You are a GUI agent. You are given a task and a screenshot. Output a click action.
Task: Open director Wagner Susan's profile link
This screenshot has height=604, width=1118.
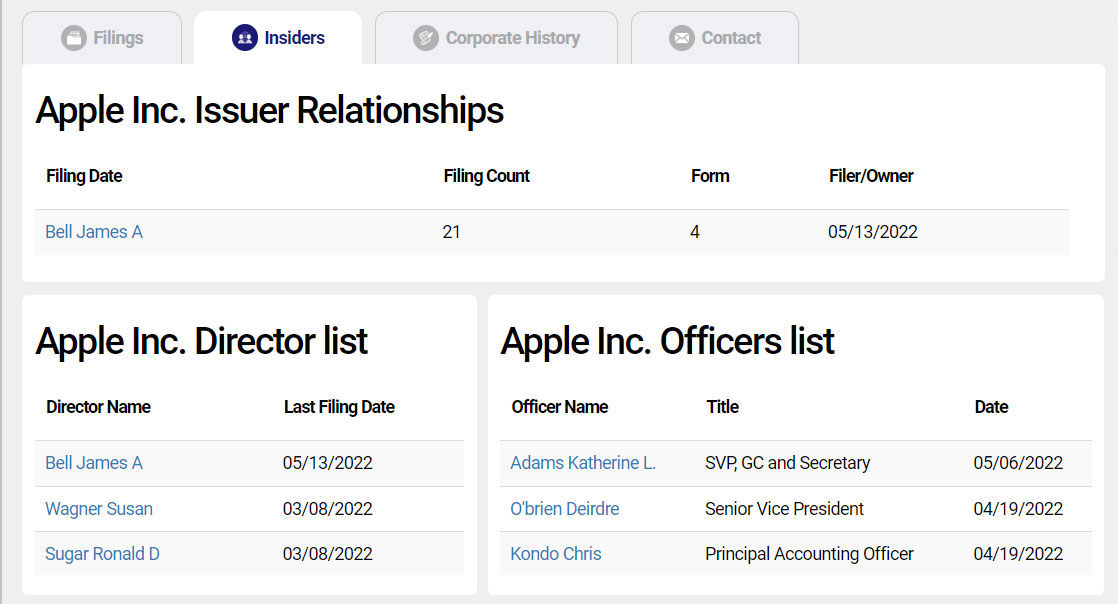click(x=99, y=509)
